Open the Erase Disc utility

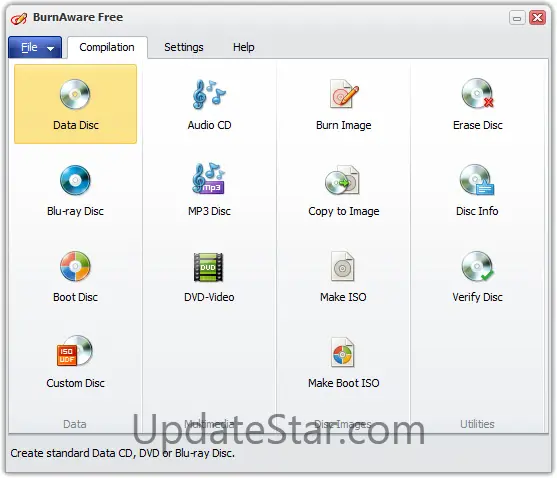pos(477,104)
